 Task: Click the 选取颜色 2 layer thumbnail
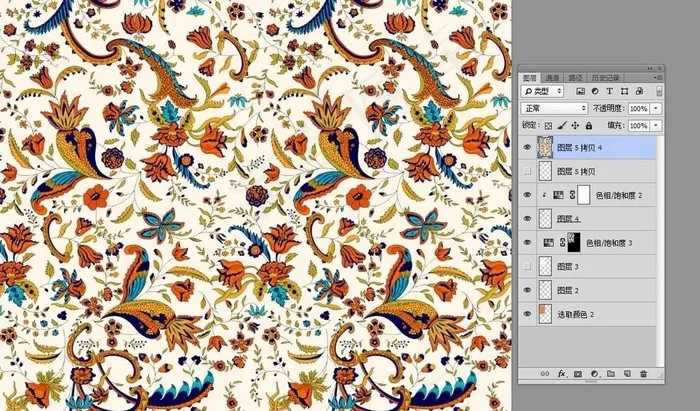pyautogui.click(x=545, y=314)
